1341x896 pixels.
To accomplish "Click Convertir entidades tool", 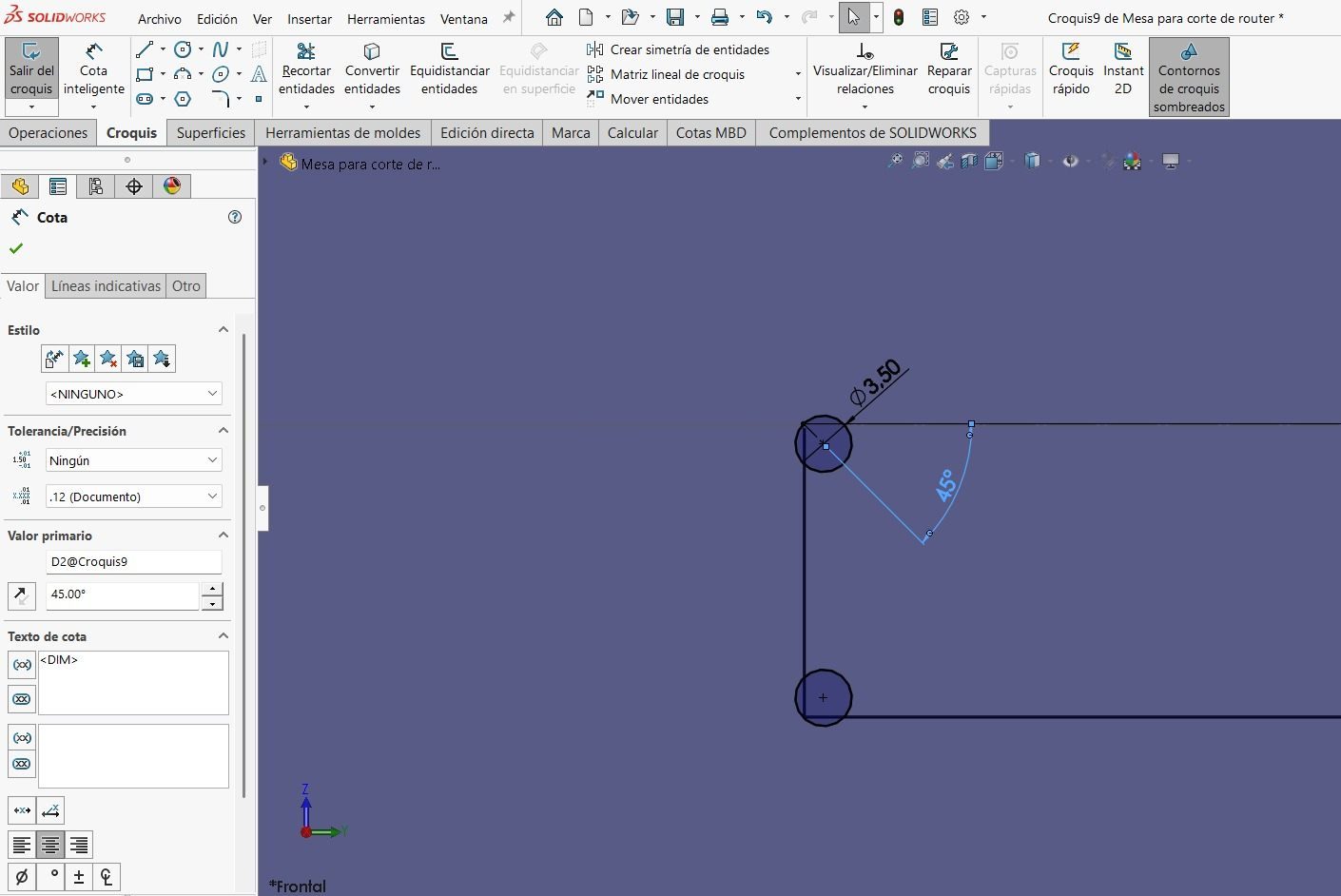I will click(372, 68).
